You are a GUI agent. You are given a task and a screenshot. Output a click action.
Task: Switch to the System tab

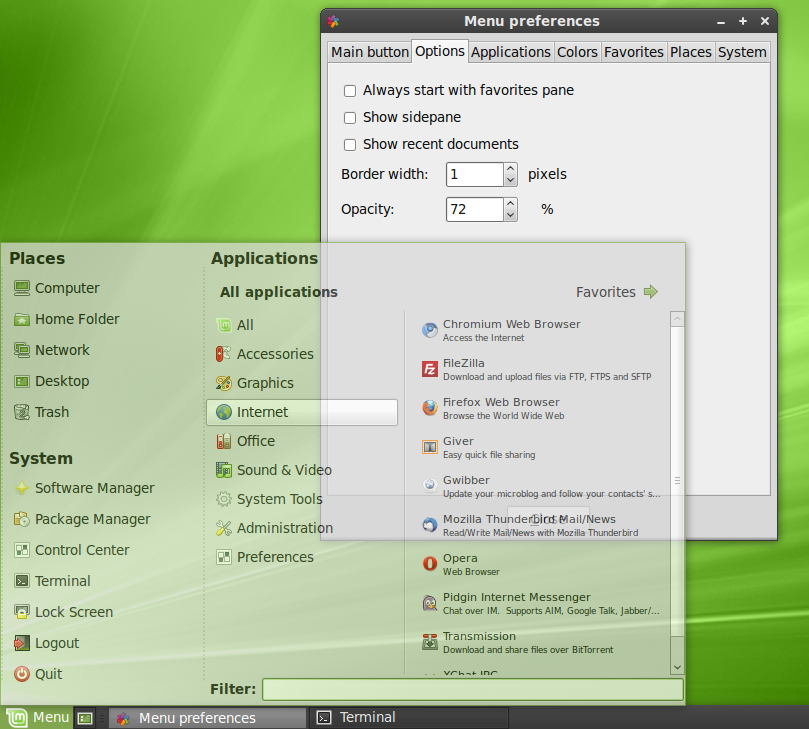[x=742, y=52]
